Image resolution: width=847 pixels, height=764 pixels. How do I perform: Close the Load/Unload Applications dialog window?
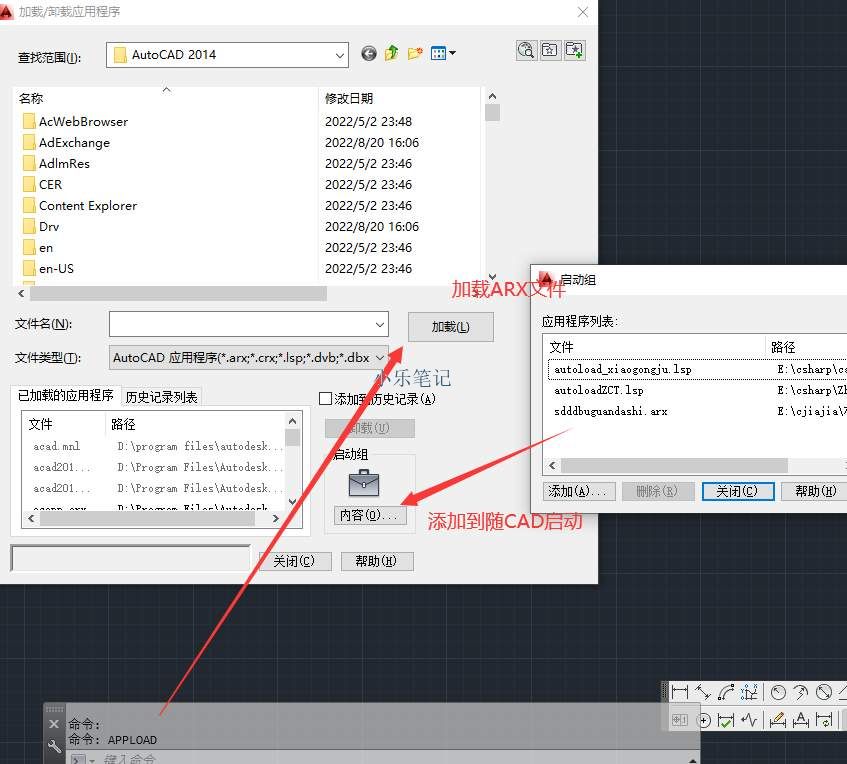point(583,12)
